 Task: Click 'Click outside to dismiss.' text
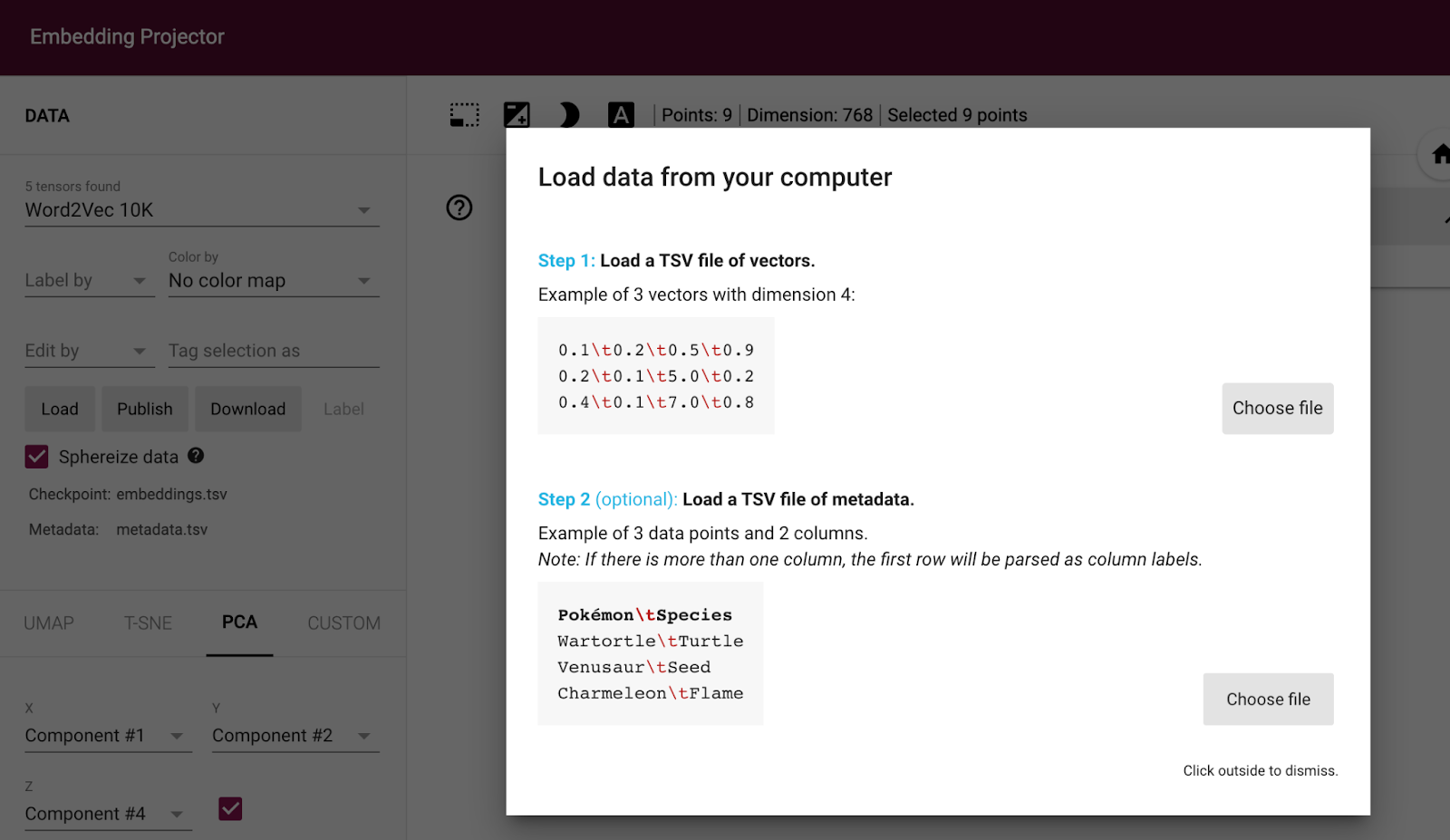pyautogui.click(x=1260, y=770)
